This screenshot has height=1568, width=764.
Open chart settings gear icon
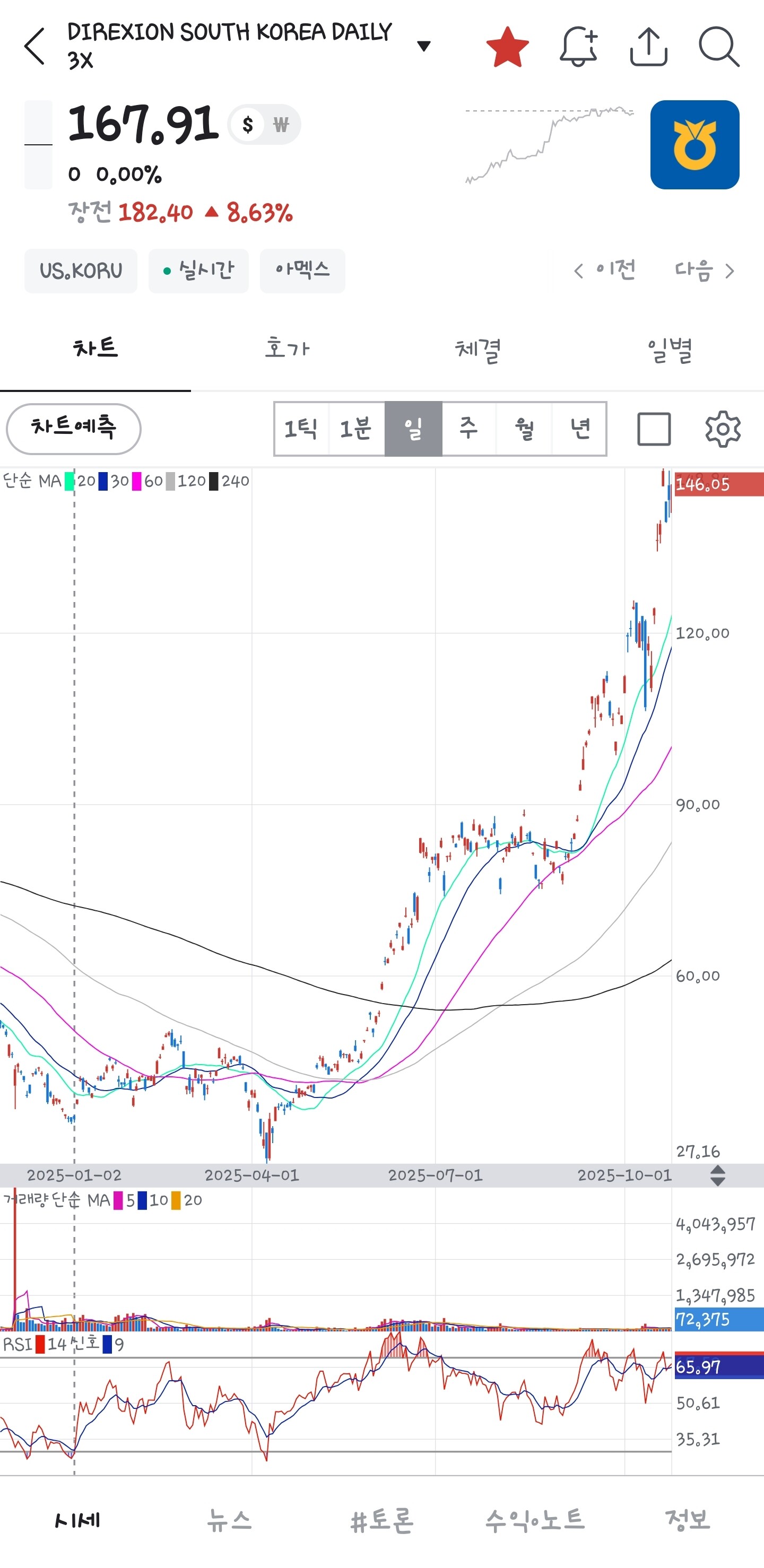pyautogui.click(x=723, y=429)
